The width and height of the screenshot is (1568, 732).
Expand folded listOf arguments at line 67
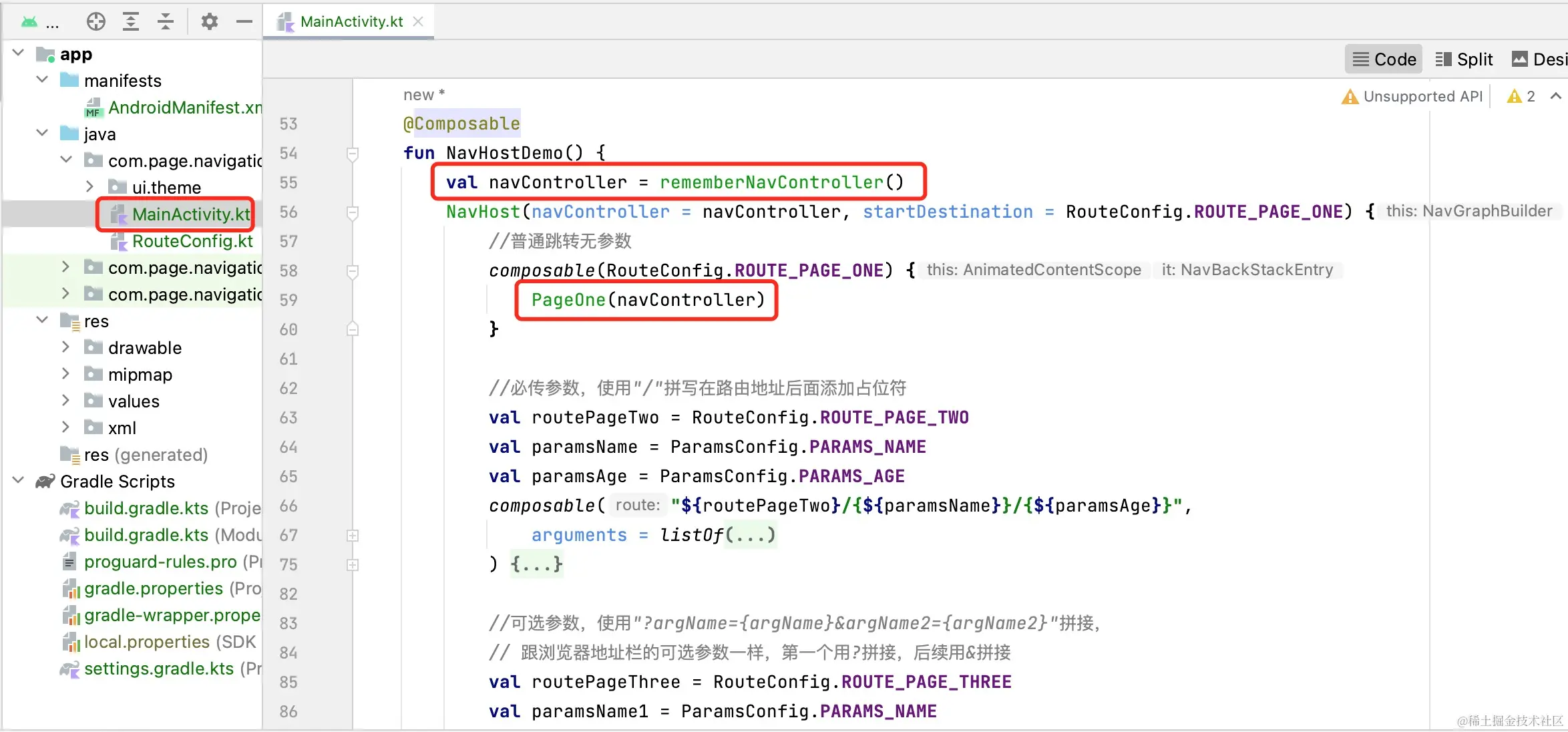click(x=353, y=536)
